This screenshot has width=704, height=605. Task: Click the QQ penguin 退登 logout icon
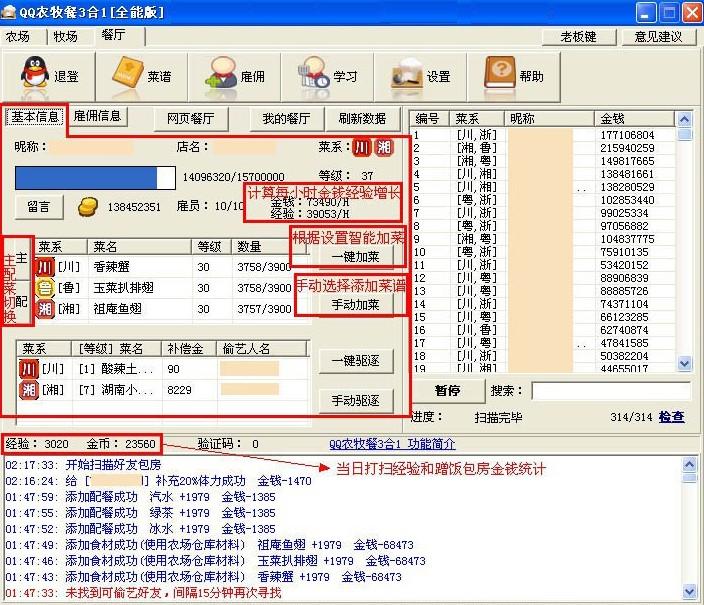(x=35, y=72)
